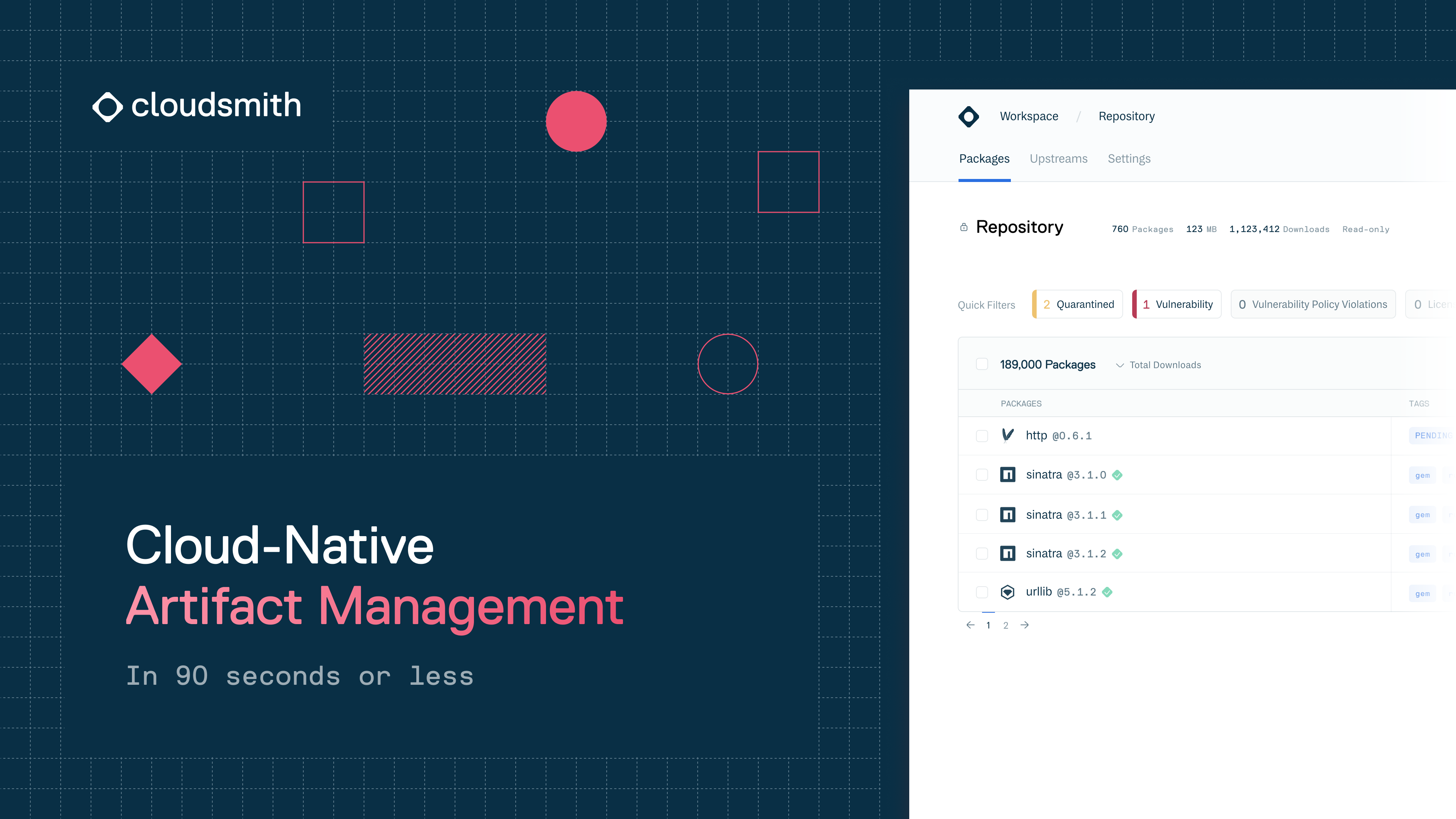Image resolution: width=1456 pixels, height=819 pixels.
Task: Tick the select-all checkbox beside 189,000 Packages
Action: 982,364
